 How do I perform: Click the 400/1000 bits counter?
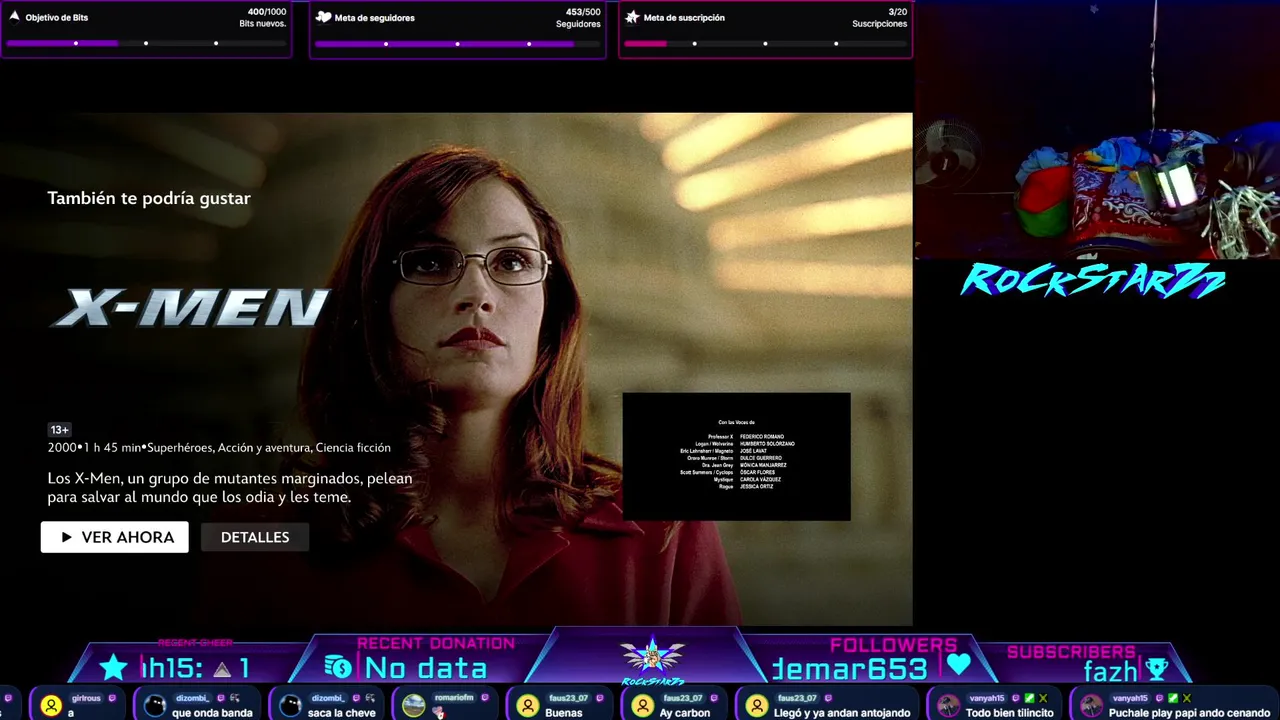coord(267,12)
